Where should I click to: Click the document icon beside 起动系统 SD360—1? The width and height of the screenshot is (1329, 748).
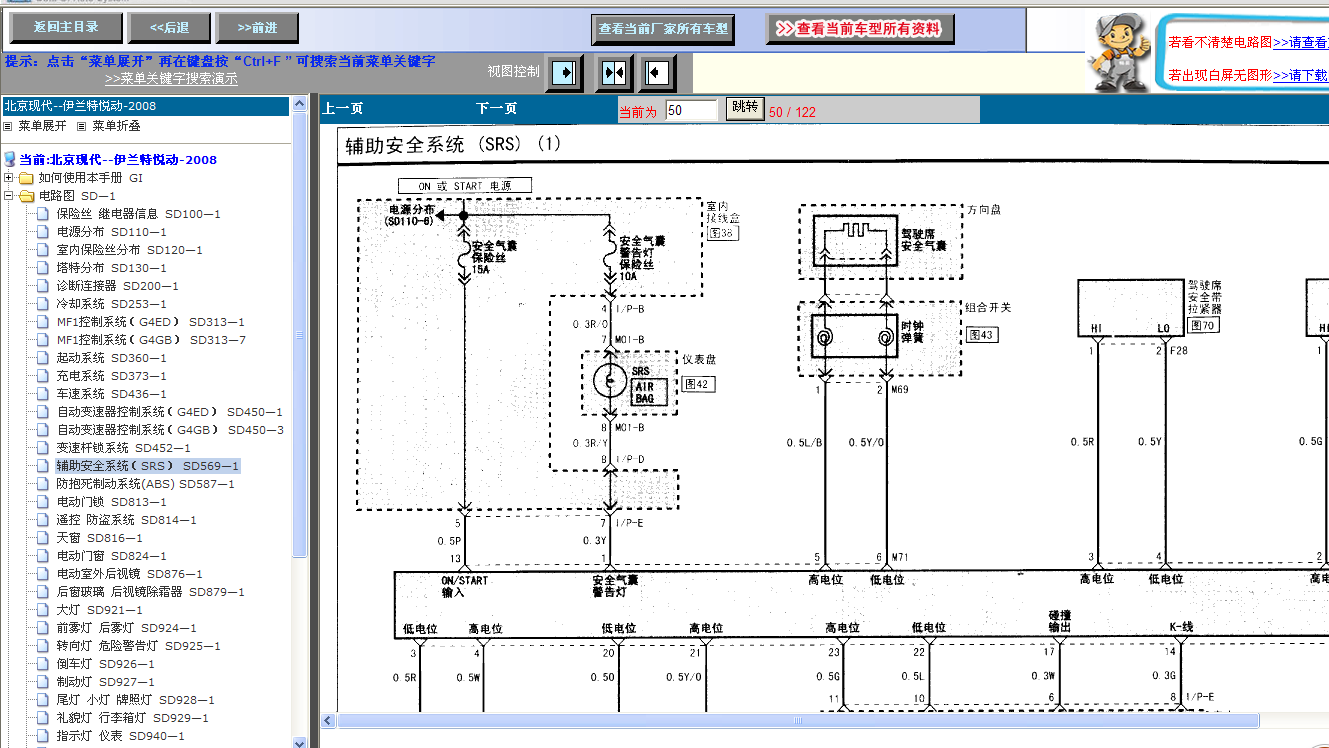[42, 358]
